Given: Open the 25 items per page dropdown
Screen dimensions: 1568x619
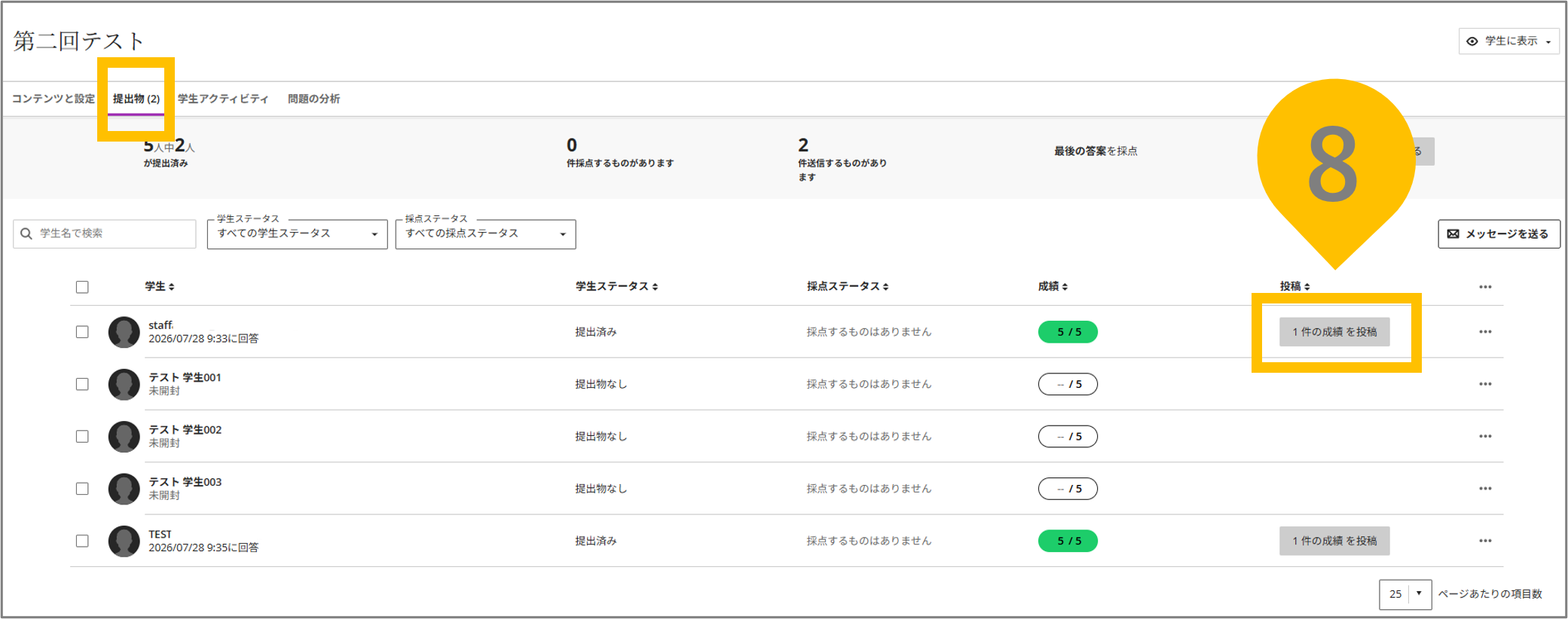Looking at the screenshot, I should coord(1405,594).
